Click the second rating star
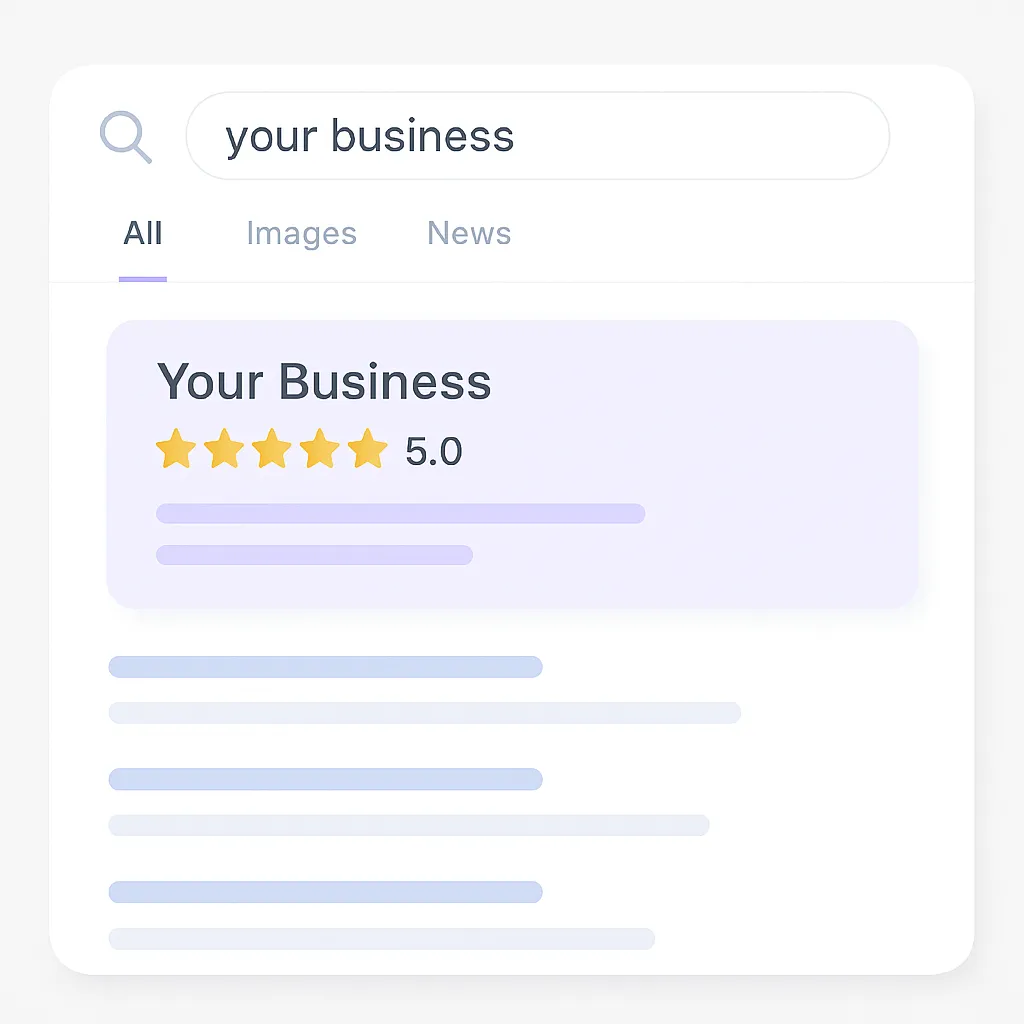Image resolution: width=1024 pixels, height=1024 pixels. 223,450
